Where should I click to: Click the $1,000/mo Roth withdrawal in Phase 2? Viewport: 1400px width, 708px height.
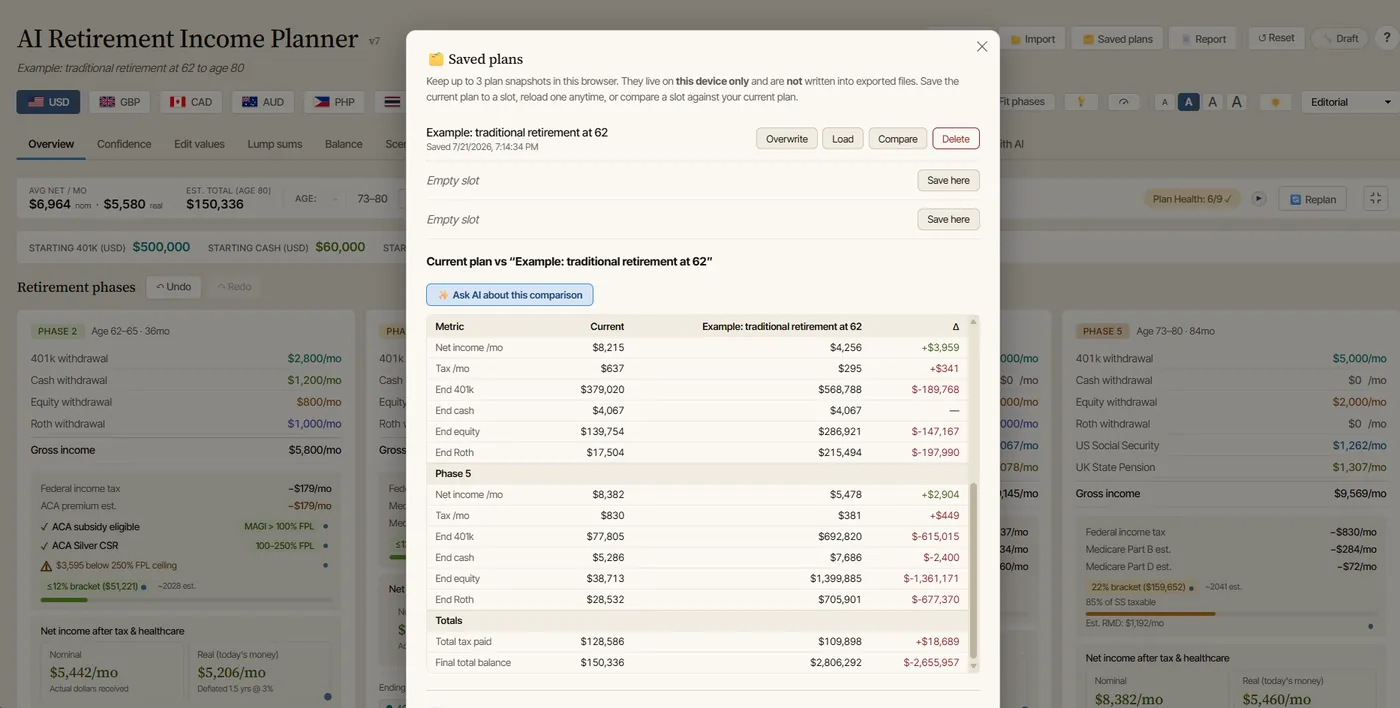click(314, 424)
